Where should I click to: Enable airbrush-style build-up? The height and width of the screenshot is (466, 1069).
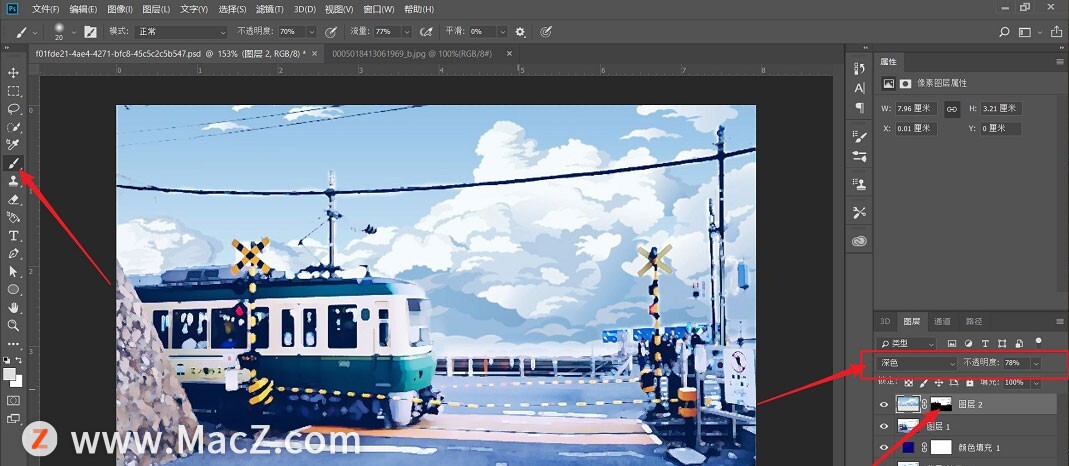(x=427, y=31)
